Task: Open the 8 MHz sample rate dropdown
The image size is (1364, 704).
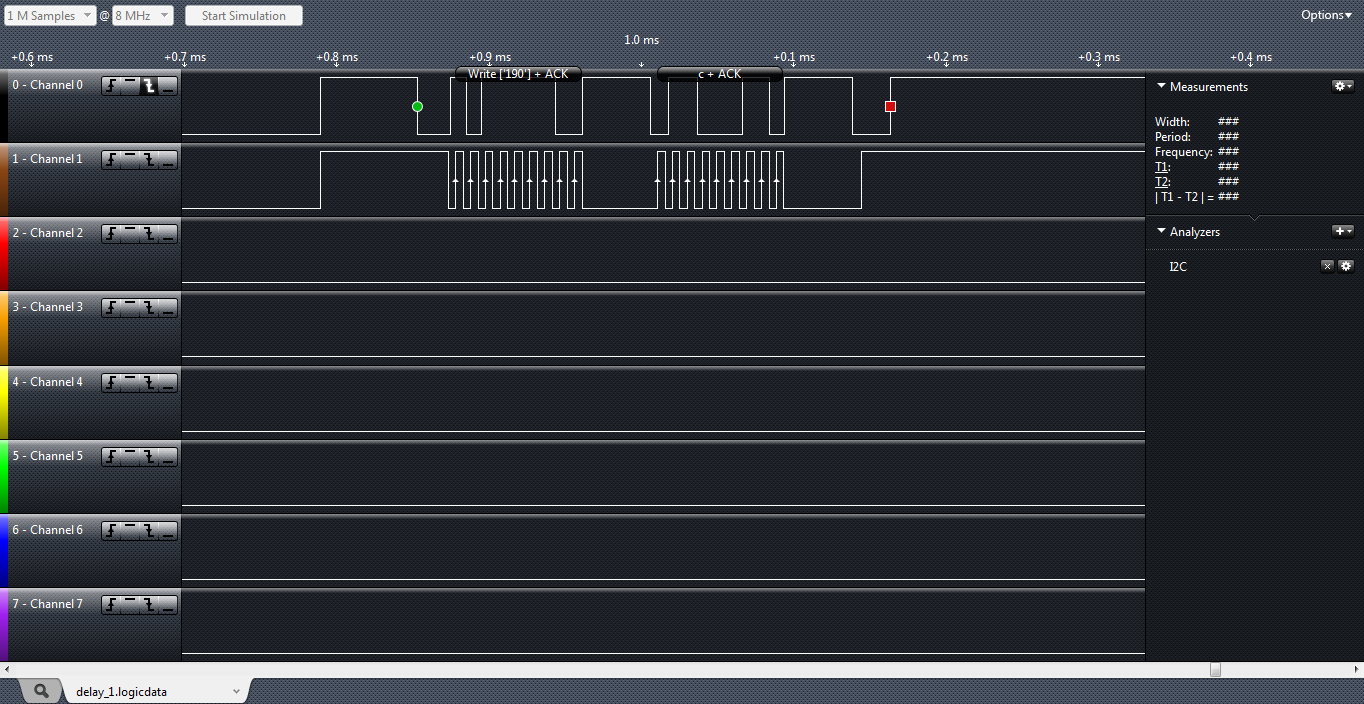Action: point(142,16)
